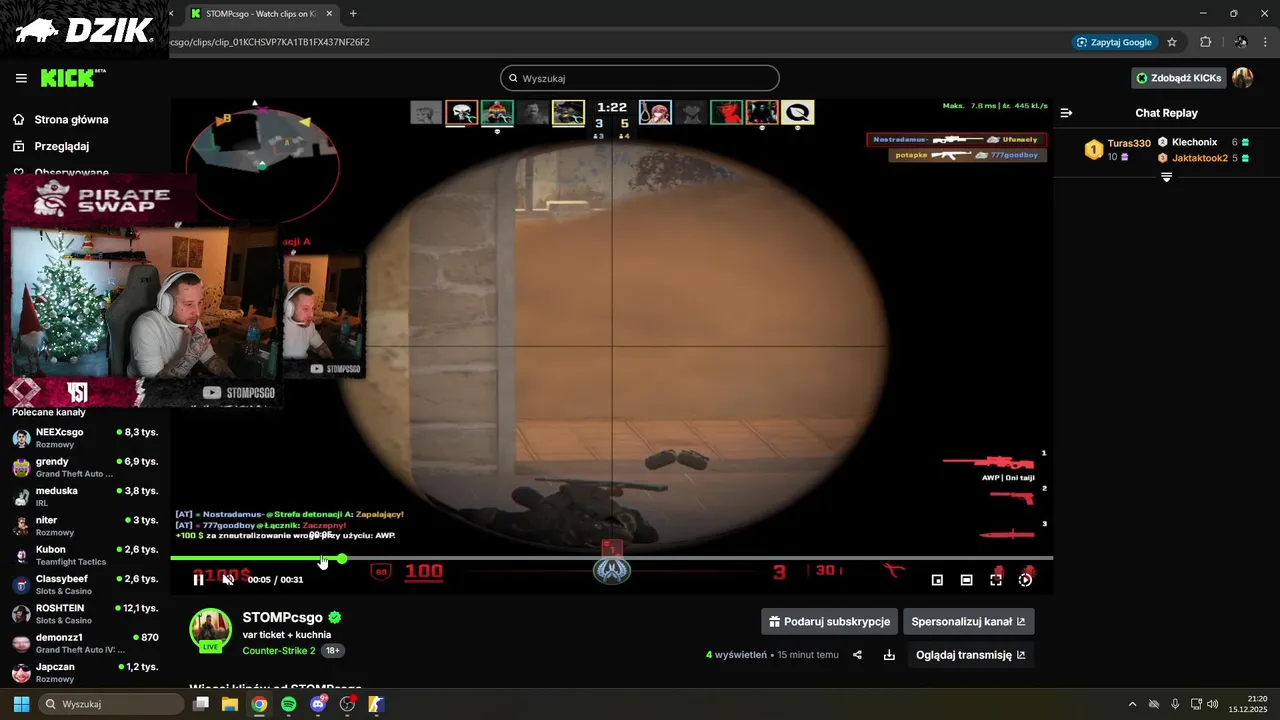1280x720 pixels.
Task: Open Chrome extensions puzzle icon
Action: pyautogui.click(x=1205, y=42)
